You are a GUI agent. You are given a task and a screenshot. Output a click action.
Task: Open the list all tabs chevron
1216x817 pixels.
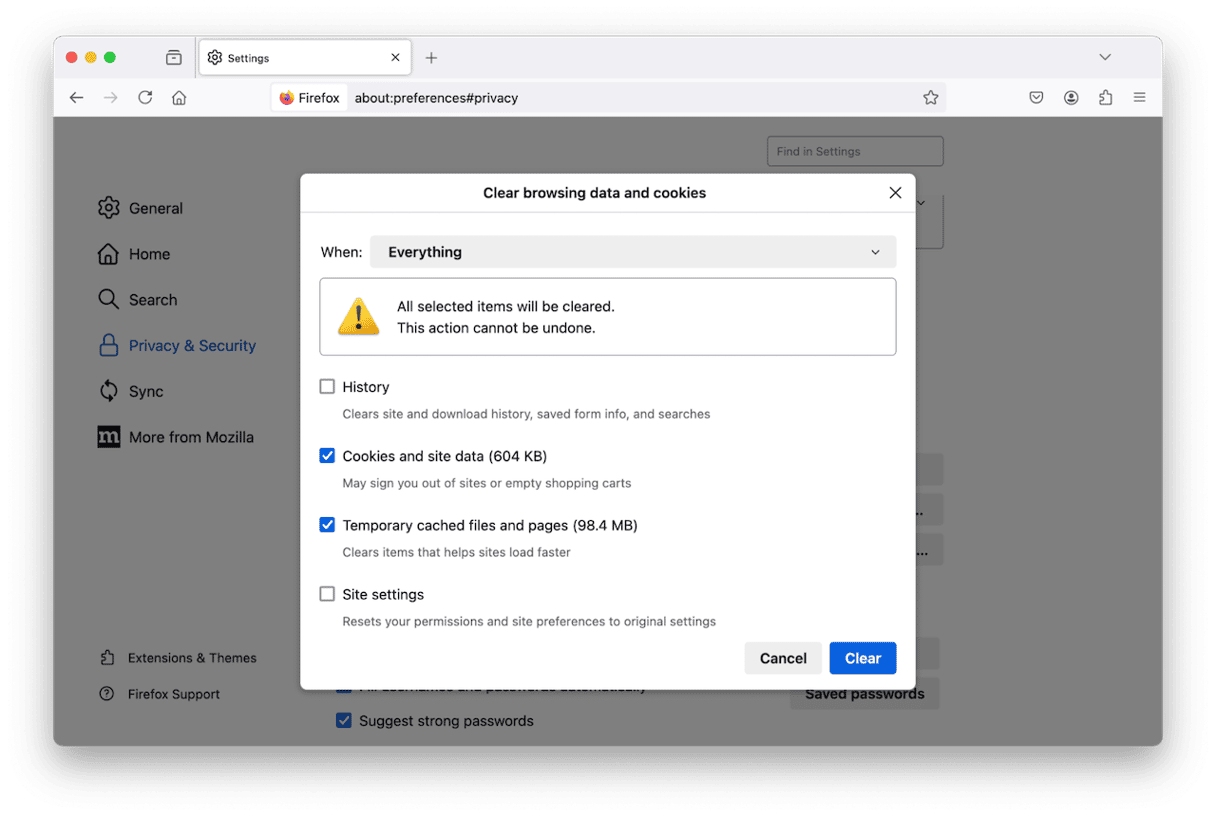pos(1104,57)
